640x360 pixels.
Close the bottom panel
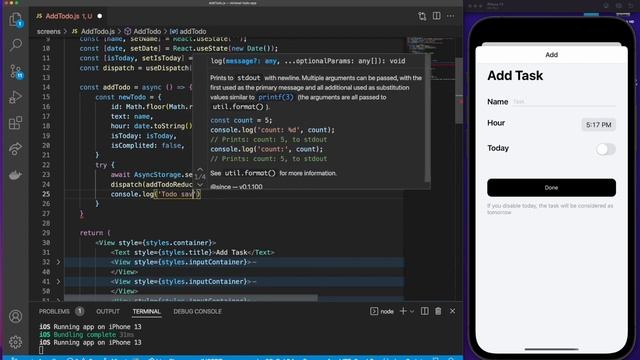pos(452,311)
